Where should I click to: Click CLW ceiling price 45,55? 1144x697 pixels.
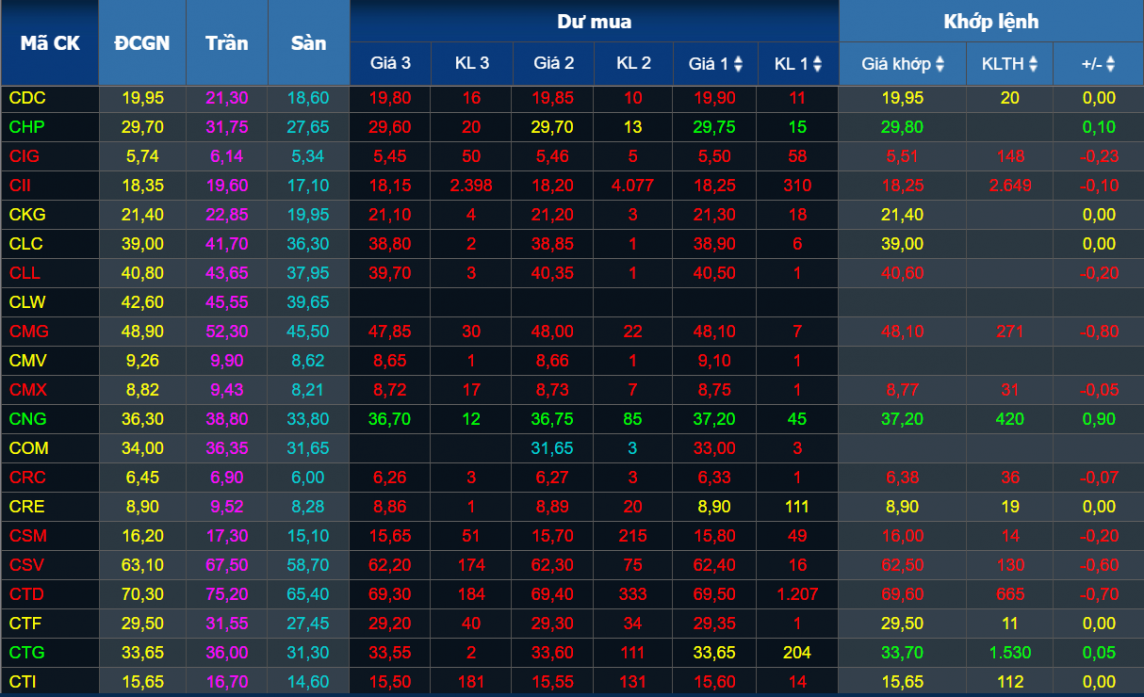(x=227, y=302)
